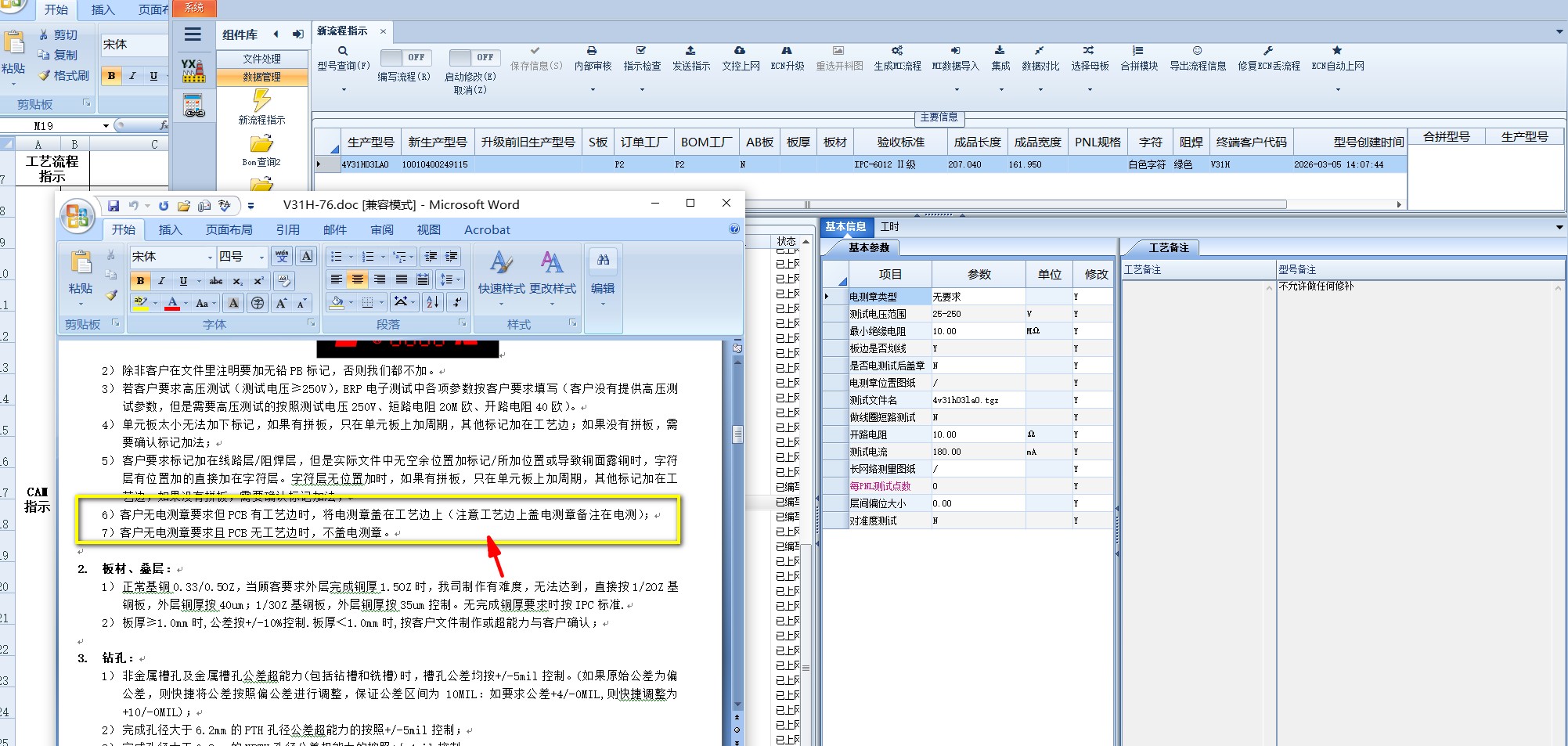This screenshot has height=746, width=1568.
Task: Expand ECN自动上网 dropdown arrow
Action: pos(1338,90)
